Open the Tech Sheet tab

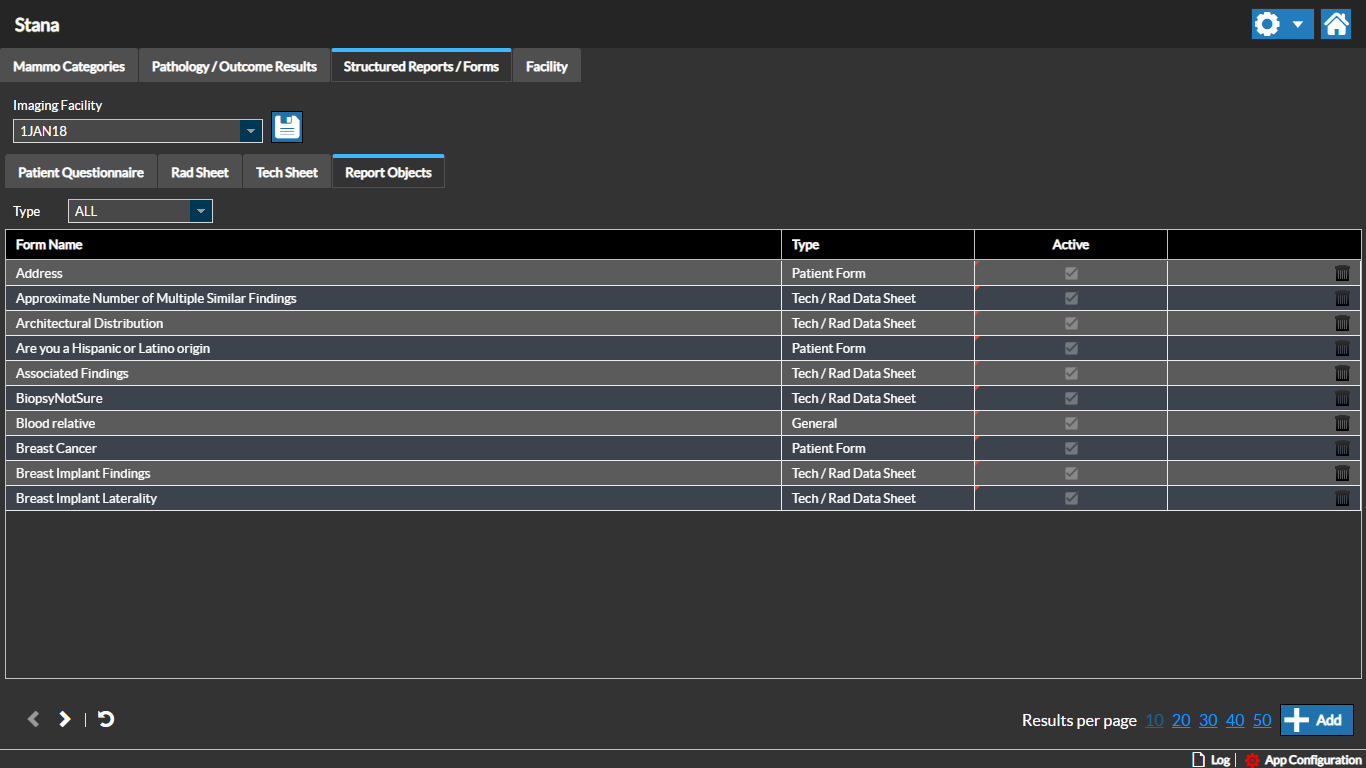(287, 172)
